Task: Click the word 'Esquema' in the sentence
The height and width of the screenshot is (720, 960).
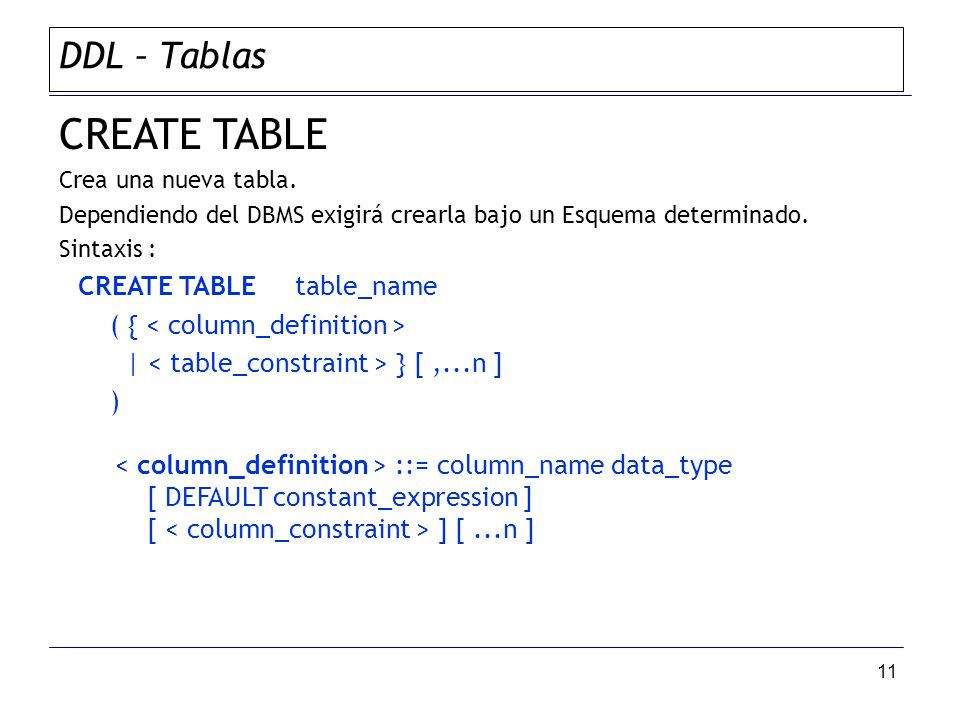Action: 609,216
